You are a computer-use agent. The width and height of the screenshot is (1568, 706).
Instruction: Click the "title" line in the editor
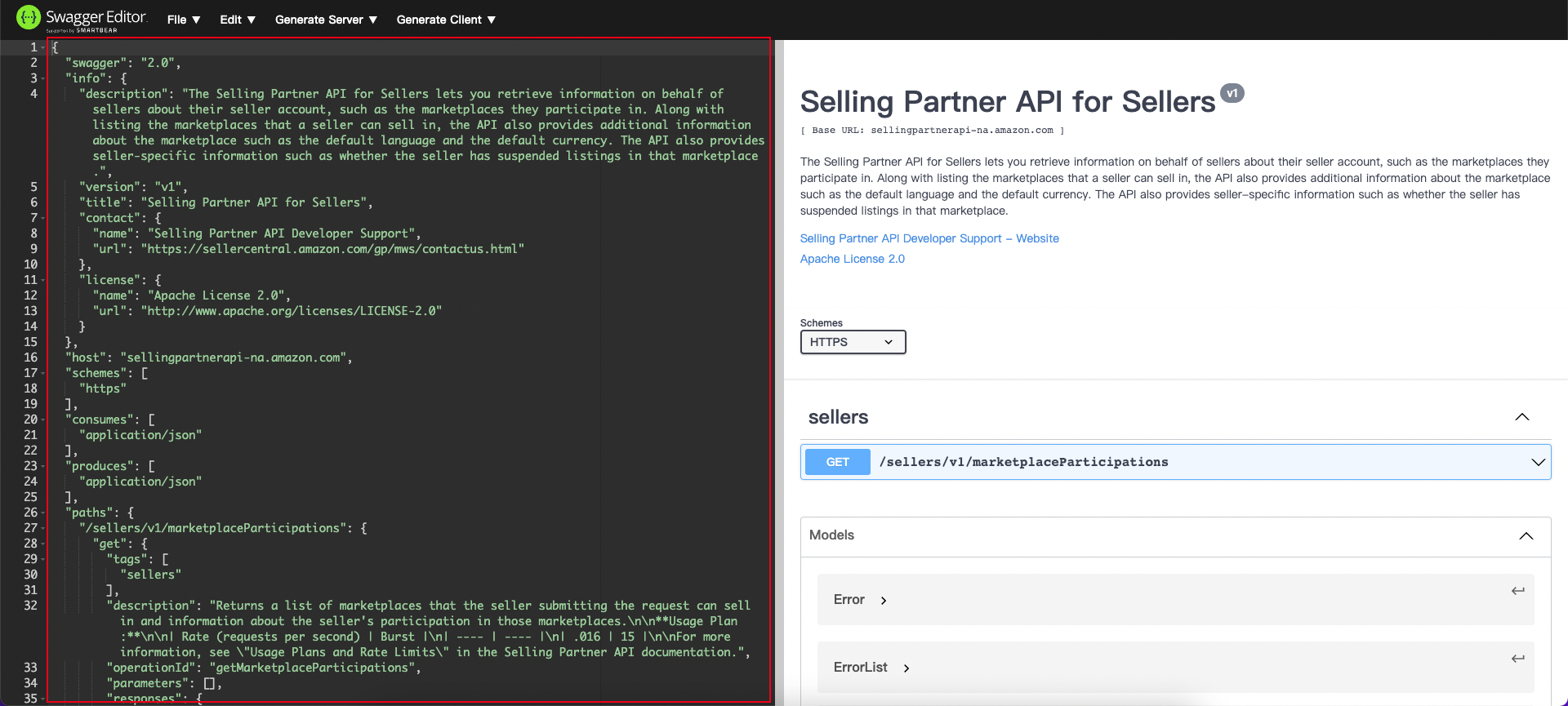click(x=225, y=202)
